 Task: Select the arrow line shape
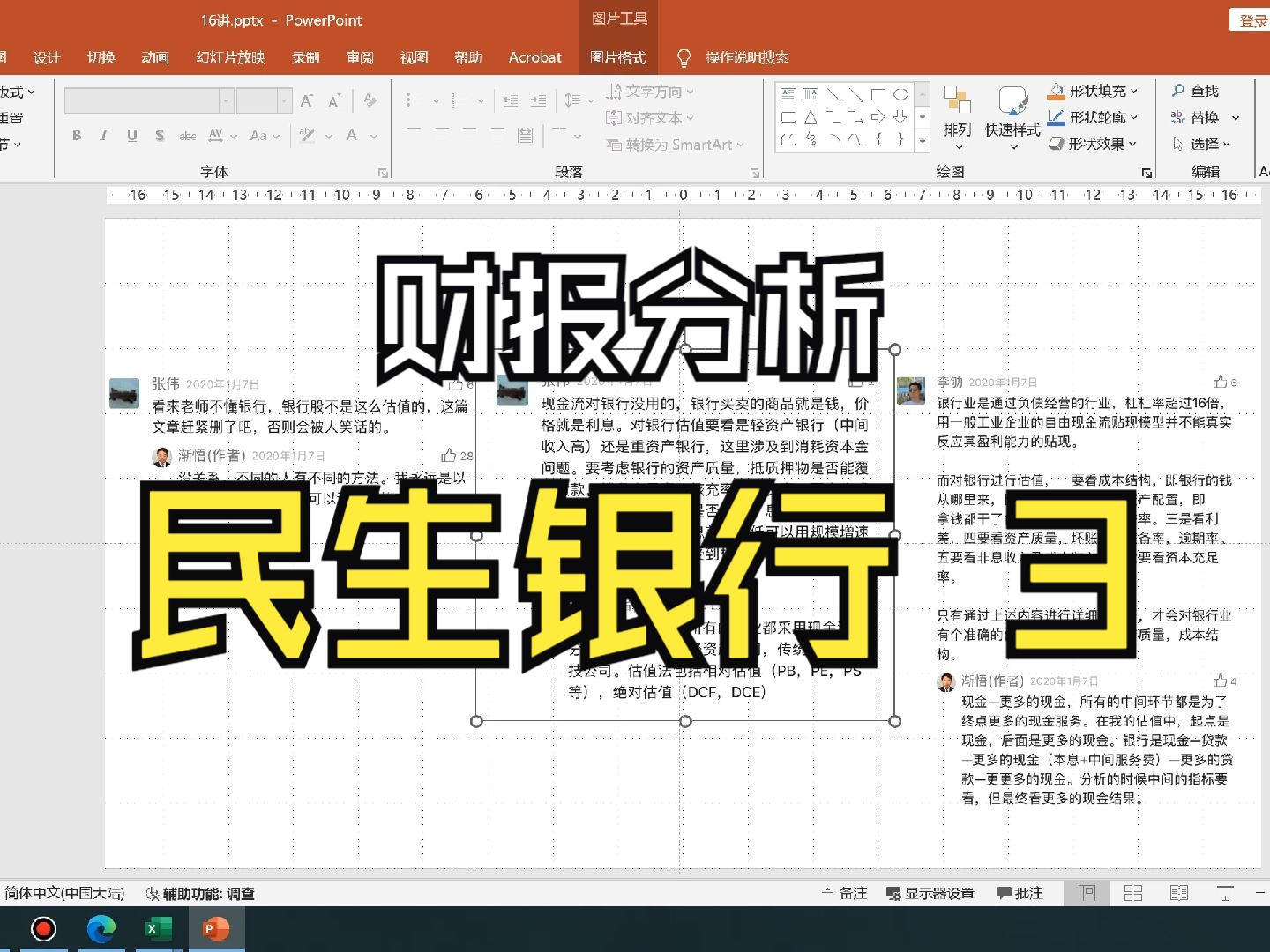[855, 94]
